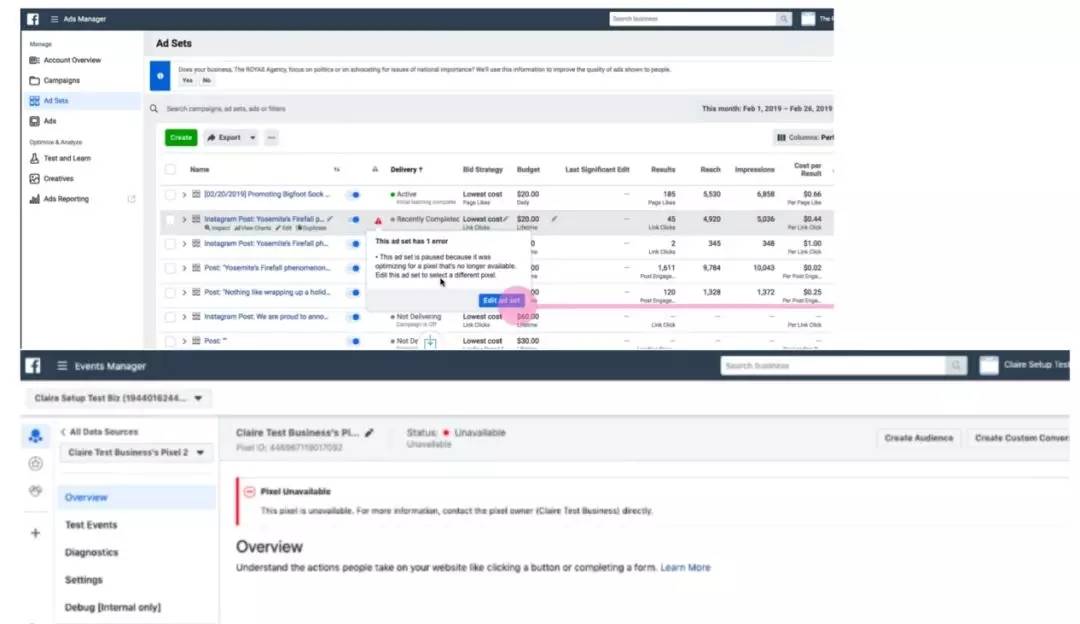
Task: Open the Columns dropdown
Action: pos(803,138)
